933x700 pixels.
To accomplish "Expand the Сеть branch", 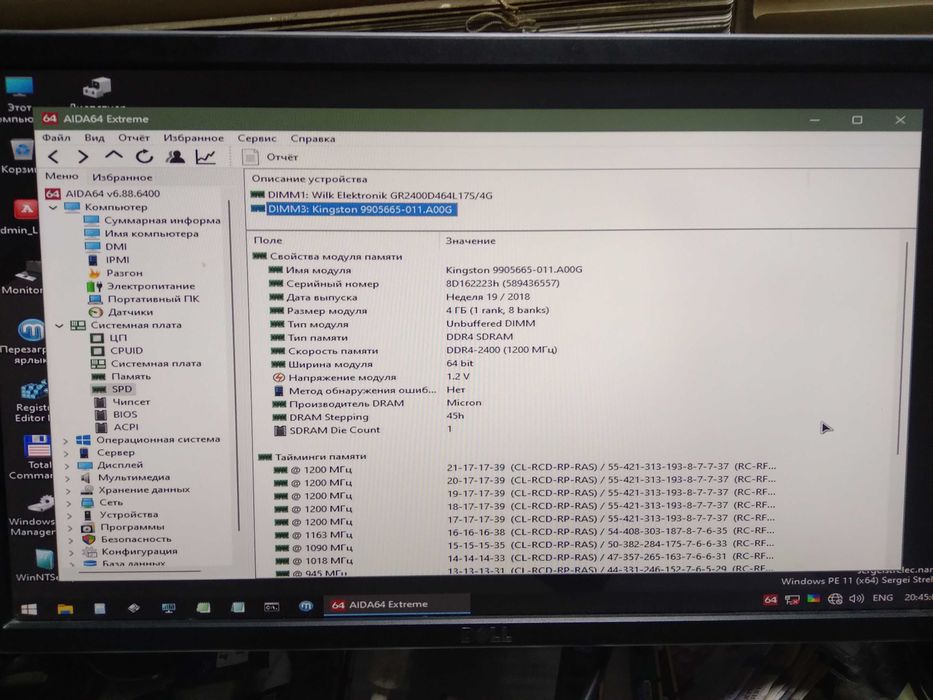I will [68, 503].
